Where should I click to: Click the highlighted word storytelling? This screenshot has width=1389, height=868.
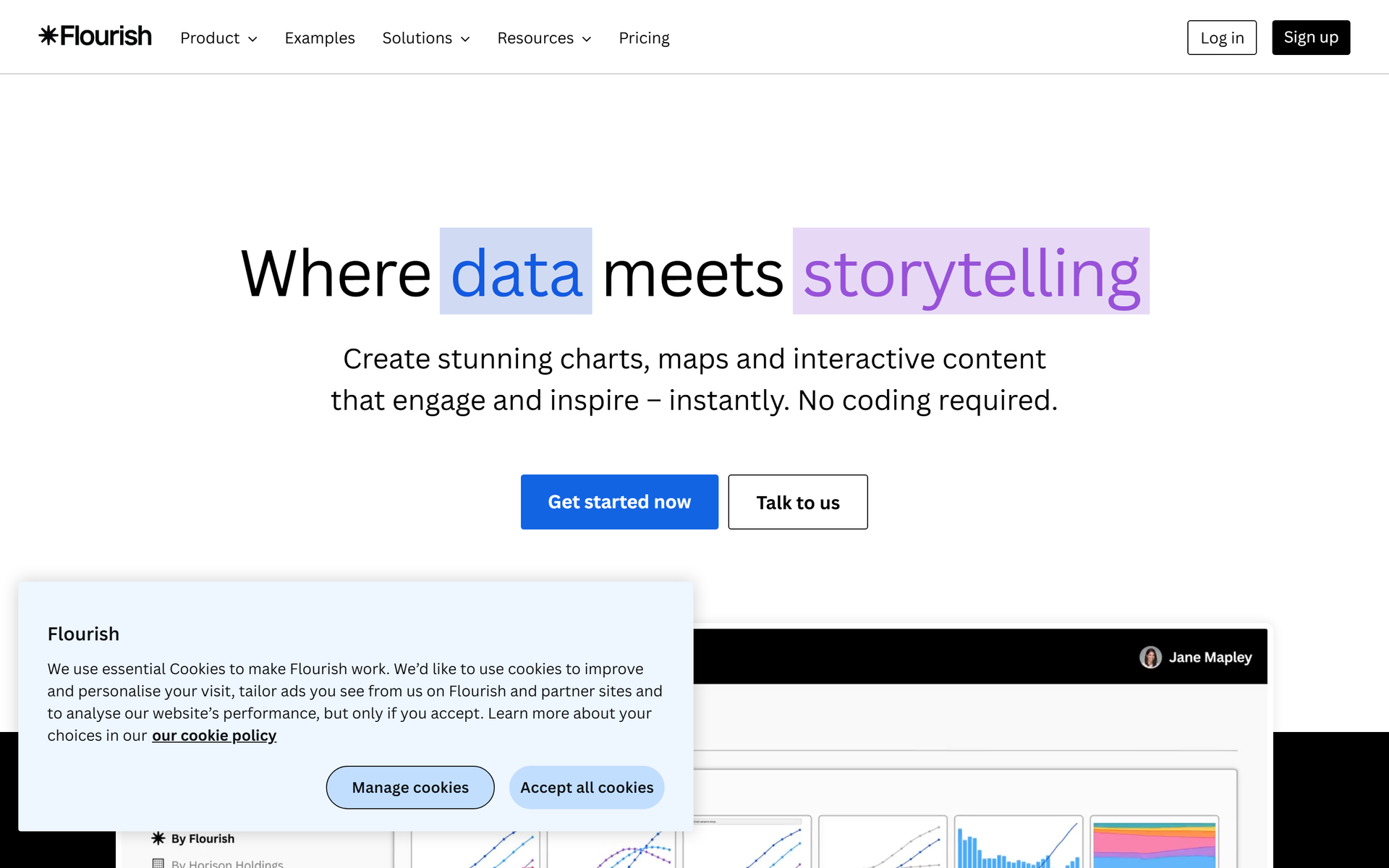coord(971,272)
